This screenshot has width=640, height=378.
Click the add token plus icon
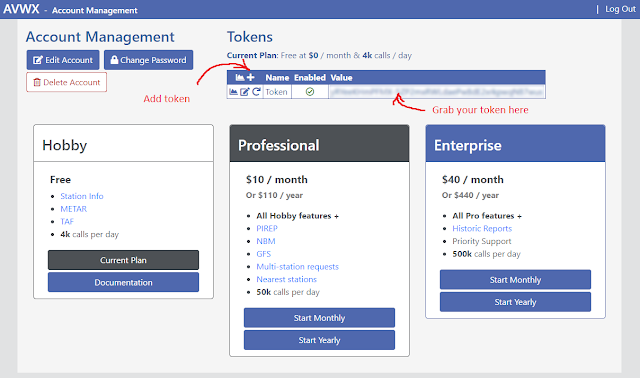pyautogui.click(x=251, y=77)
